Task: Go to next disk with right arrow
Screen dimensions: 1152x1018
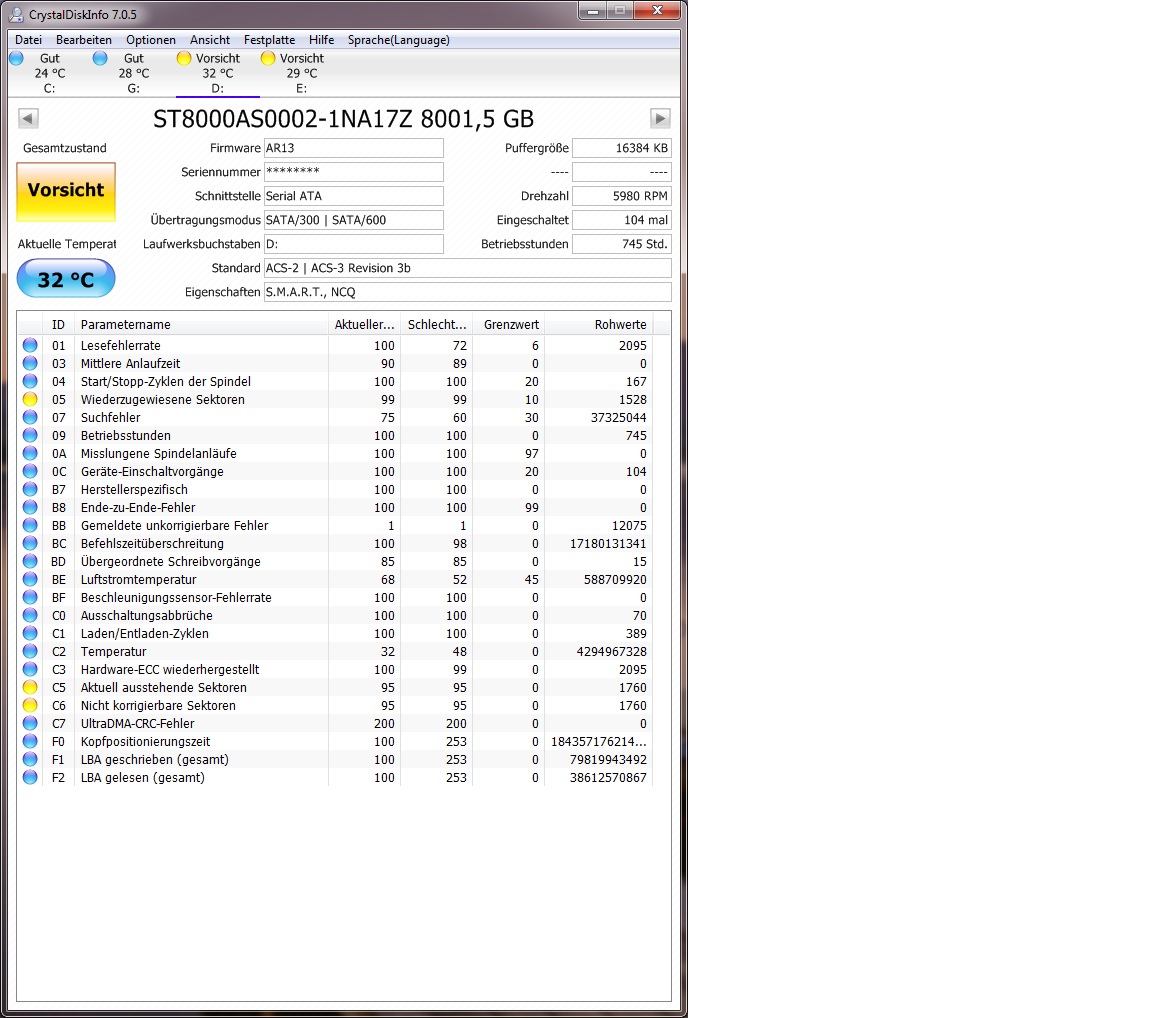Action: click(x=660, y=118)
